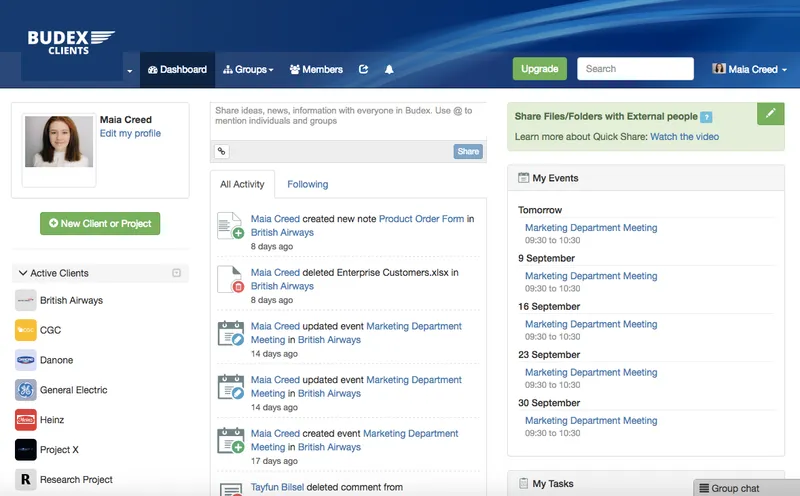Viewport: 800px width, 496px height.
Task: Open the dropdown arrow beside the logo
Action: tap(130, 70)
